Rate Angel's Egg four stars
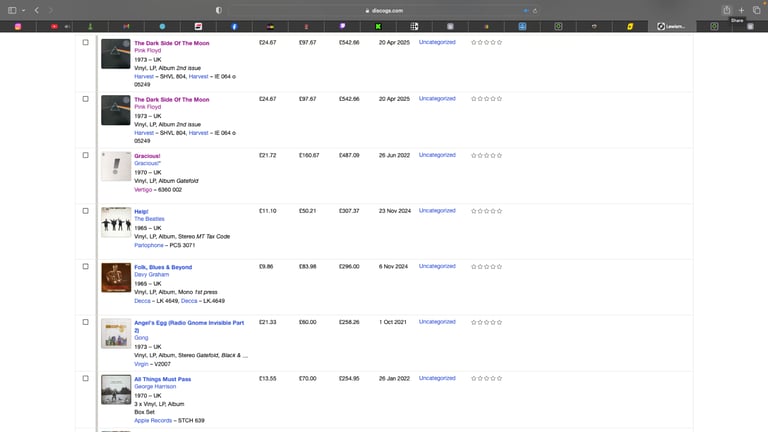The height and width of the screenshot is (432, 768). click(x=493, y=322)
